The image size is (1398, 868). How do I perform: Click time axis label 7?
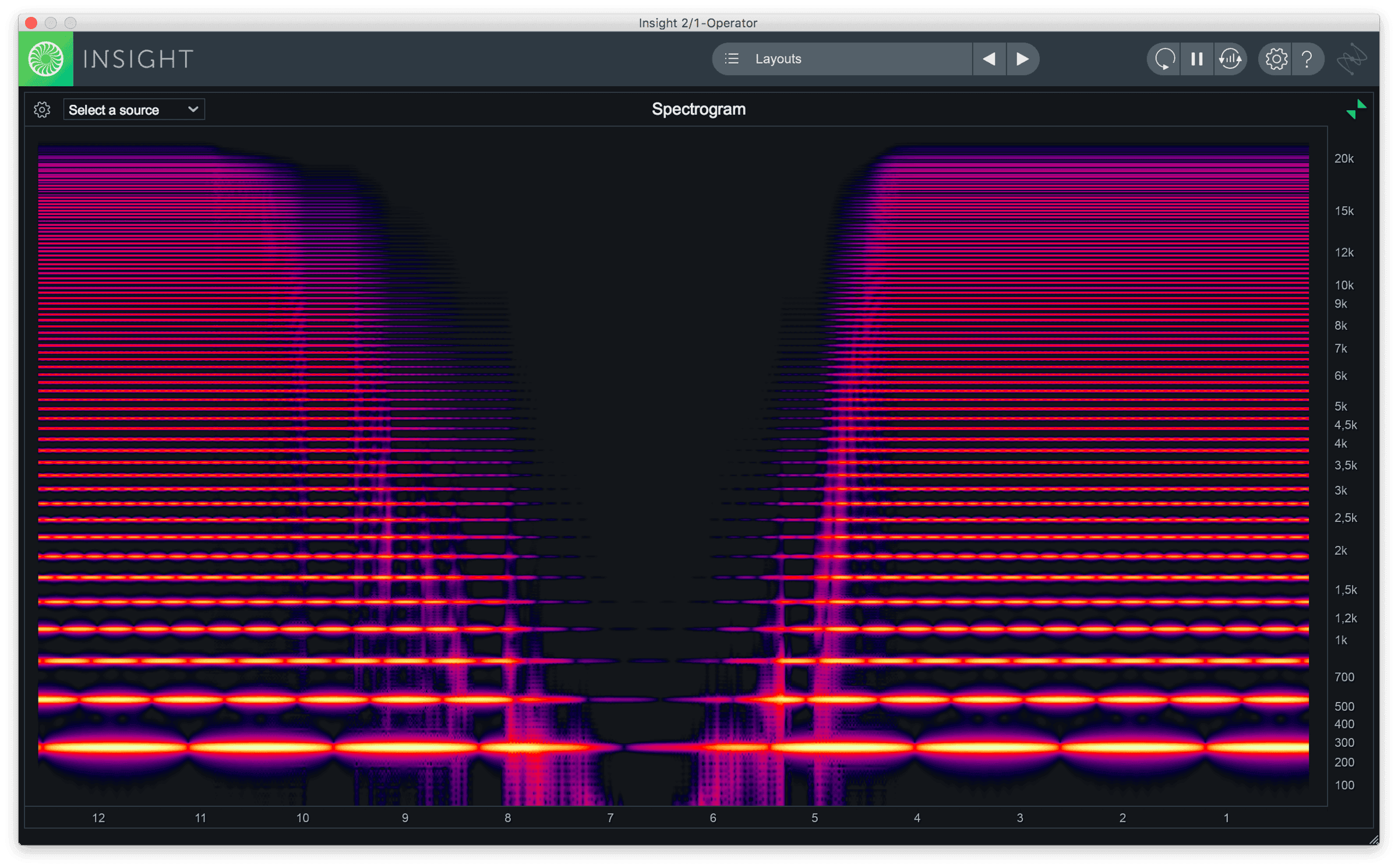tap(610, 817)
